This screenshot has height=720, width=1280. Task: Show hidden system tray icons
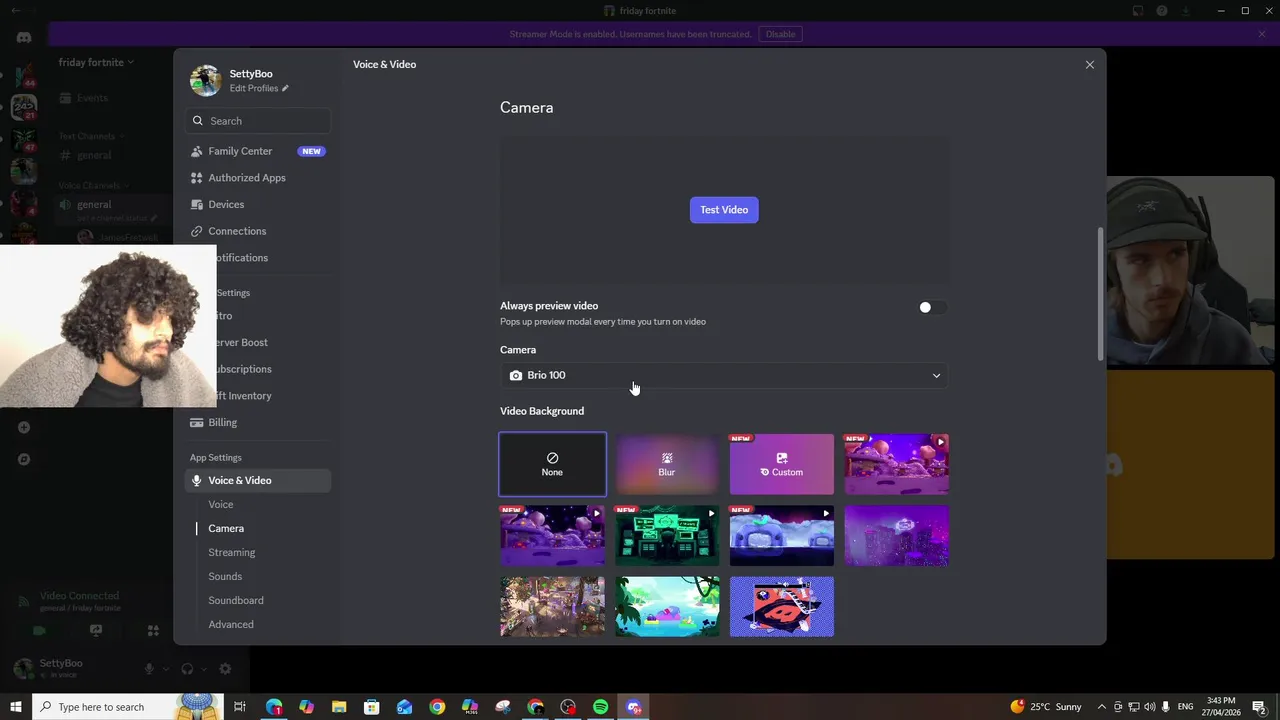tap(1101, 707)
